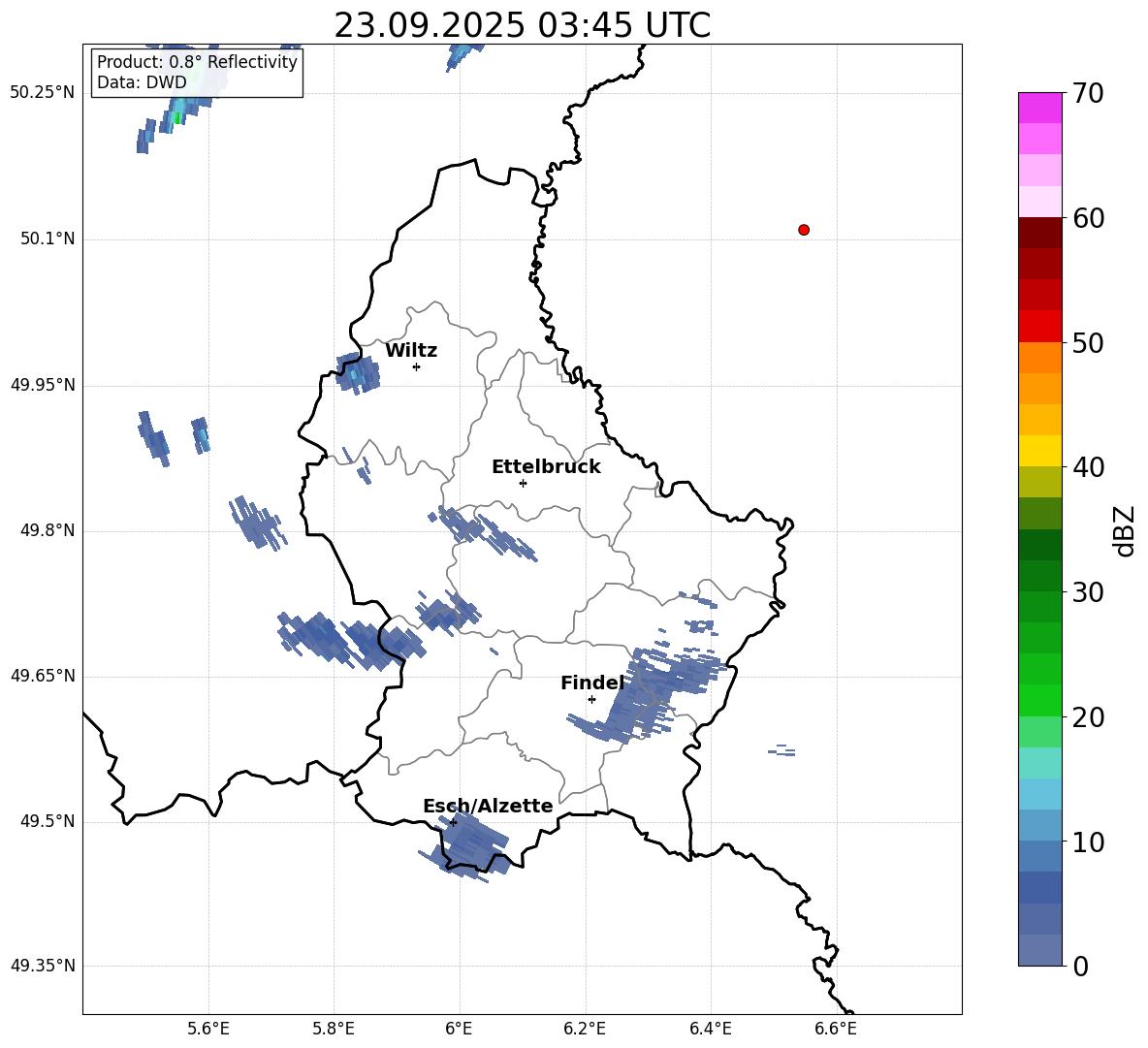Click the 6.6°E longitude label

[836, 1029]
